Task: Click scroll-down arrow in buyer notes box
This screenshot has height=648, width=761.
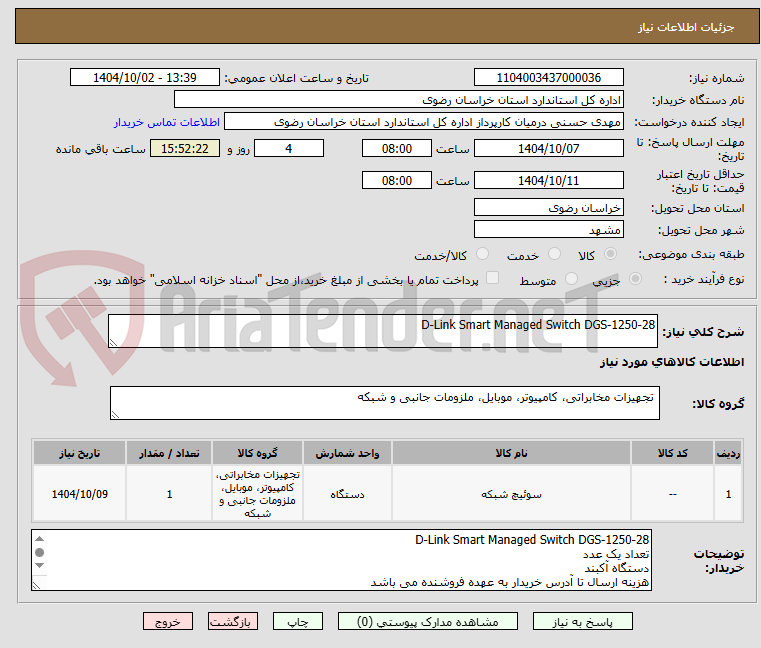Action: click(x=40, y=565)
